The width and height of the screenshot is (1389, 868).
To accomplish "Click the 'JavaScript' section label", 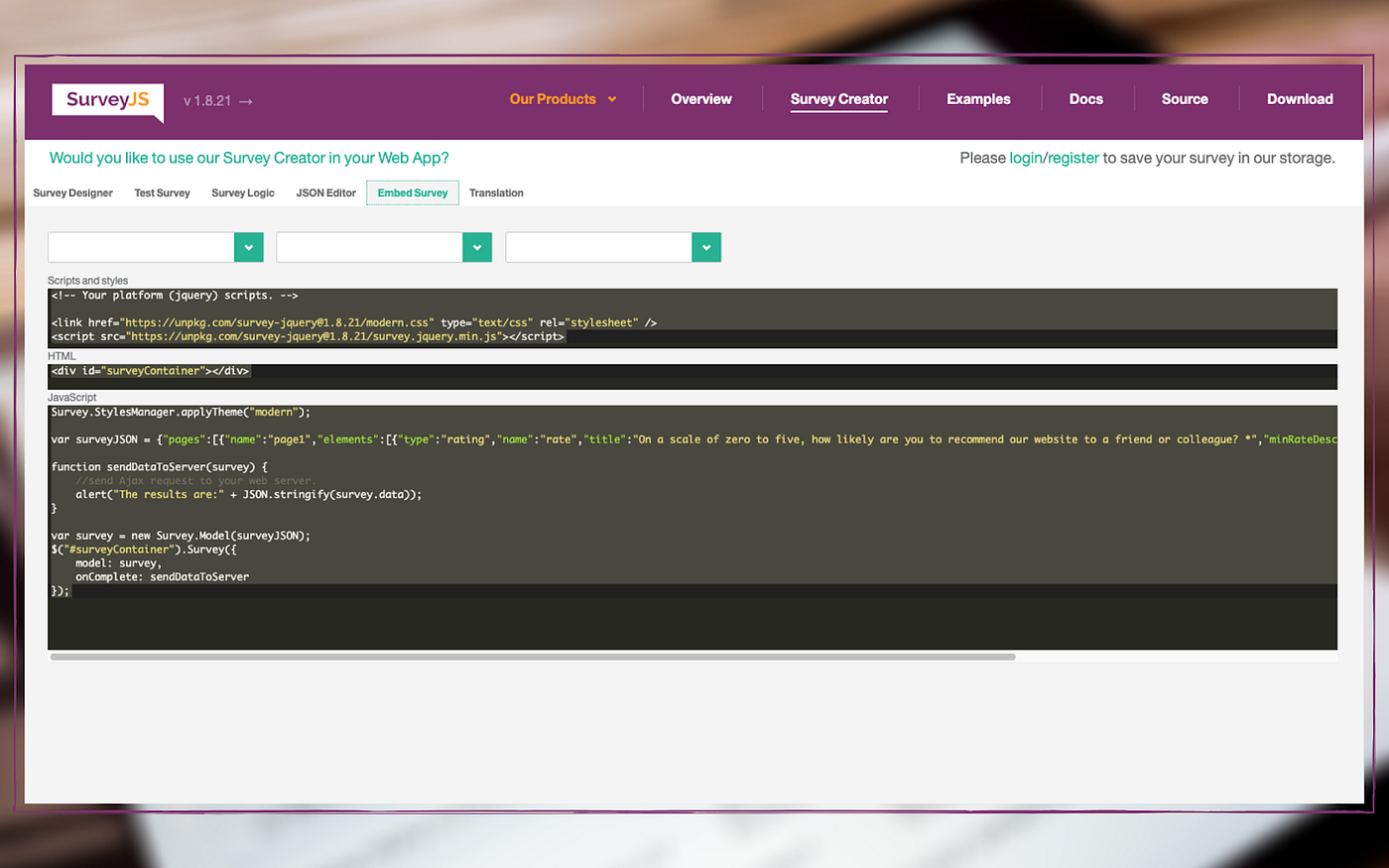I will coord(72,397).
